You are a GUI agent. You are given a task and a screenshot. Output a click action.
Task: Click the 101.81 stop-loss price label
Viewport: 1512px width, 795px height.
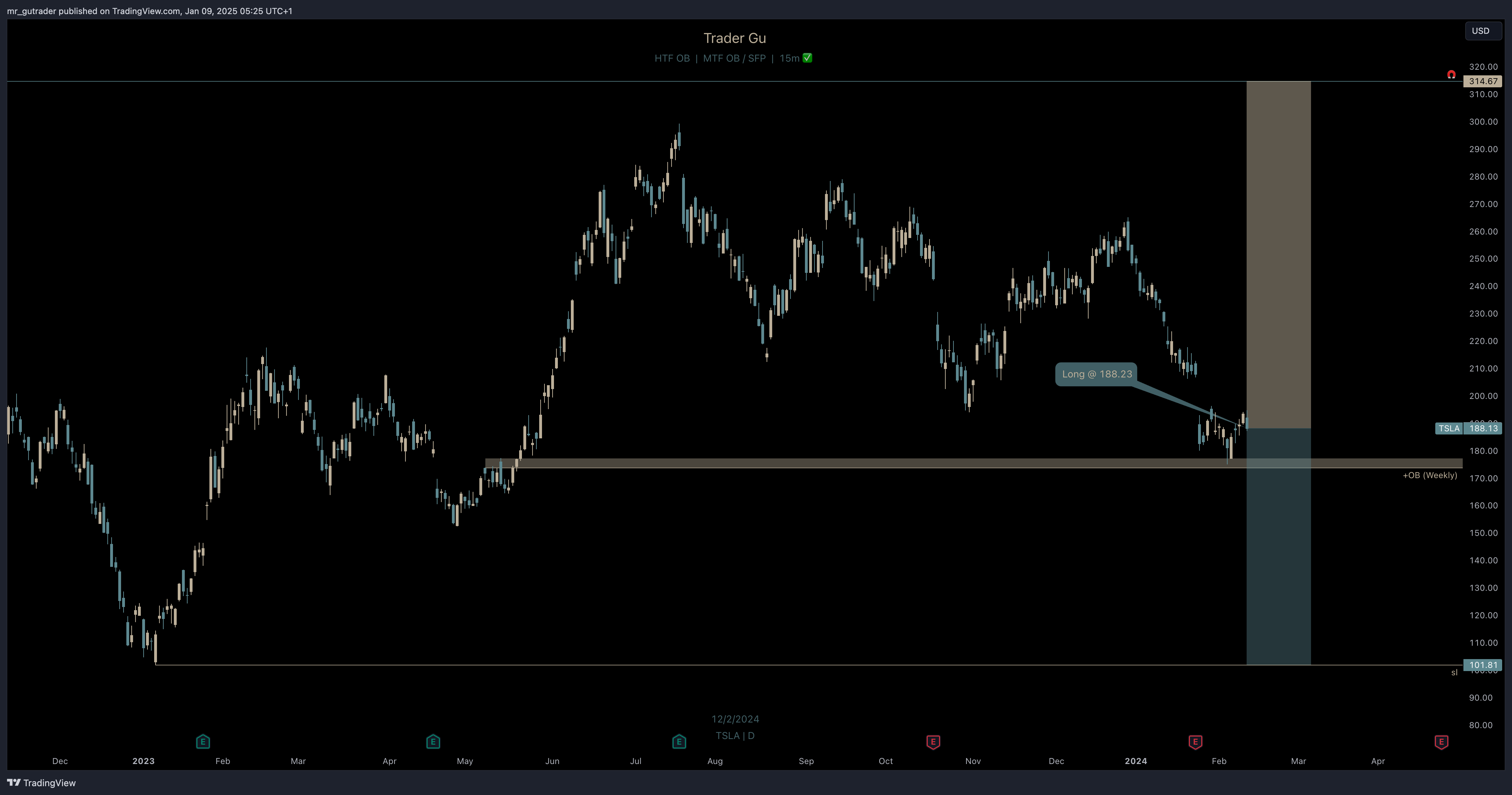tap(1483, 665)
